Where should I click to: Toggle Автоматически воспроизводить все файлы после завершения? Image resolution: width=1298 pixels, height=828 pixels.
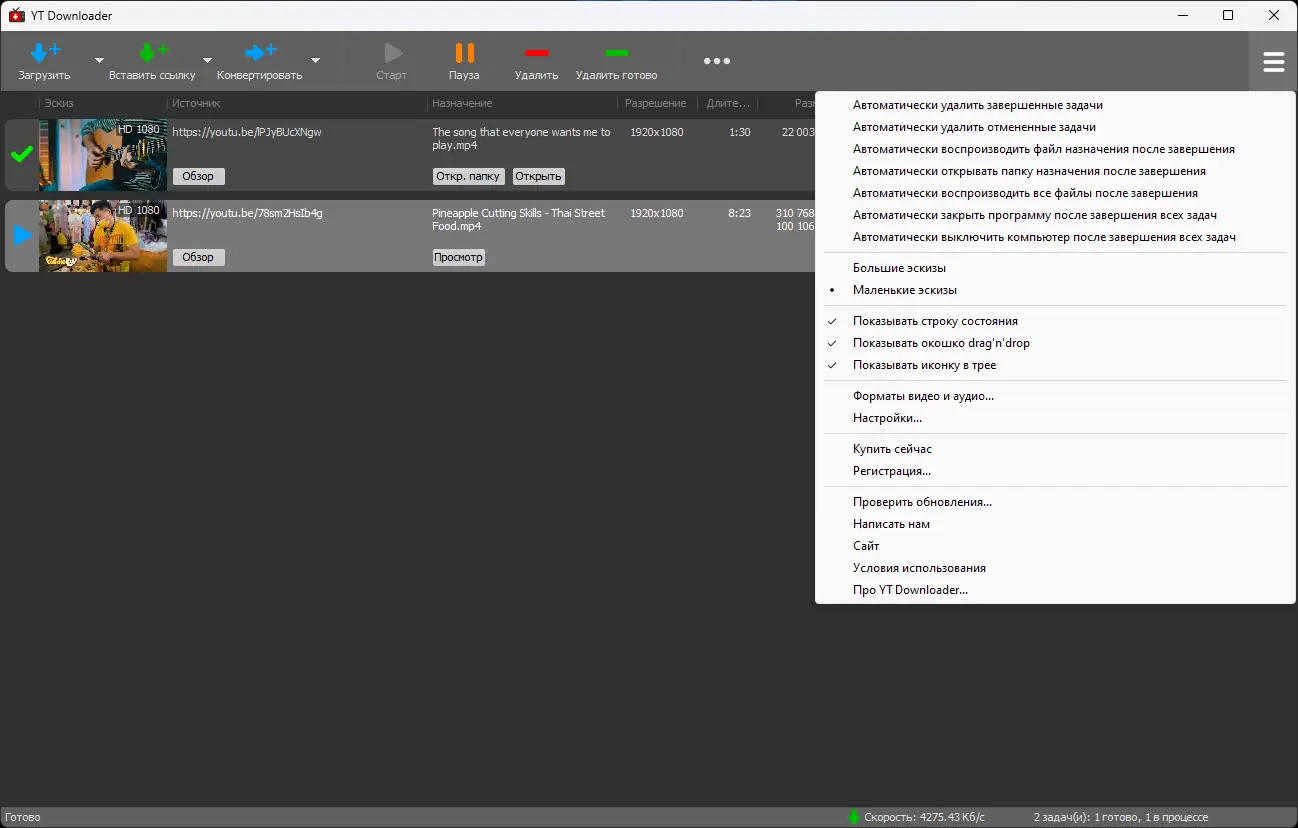point(1055,193)
